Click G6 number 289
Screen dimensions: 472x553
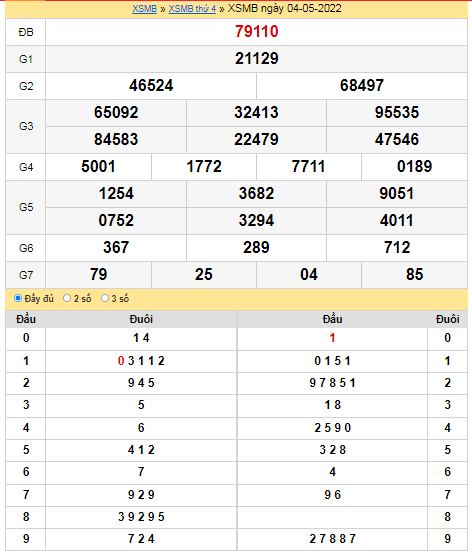tap(256, 248)
